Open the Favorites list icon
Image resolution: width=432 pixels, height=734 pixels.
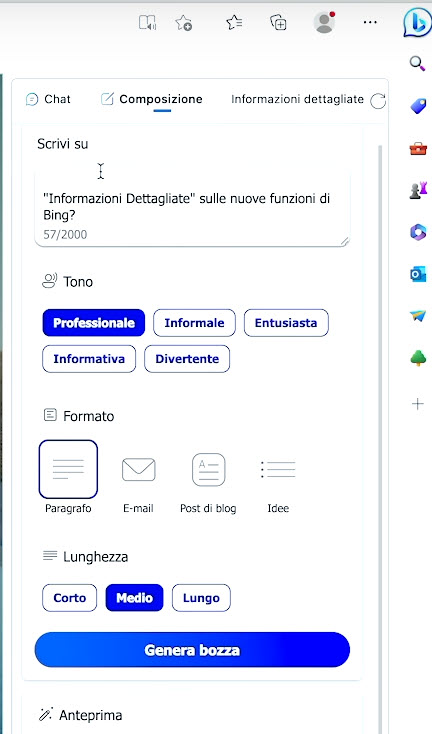(x=234, y=22)
